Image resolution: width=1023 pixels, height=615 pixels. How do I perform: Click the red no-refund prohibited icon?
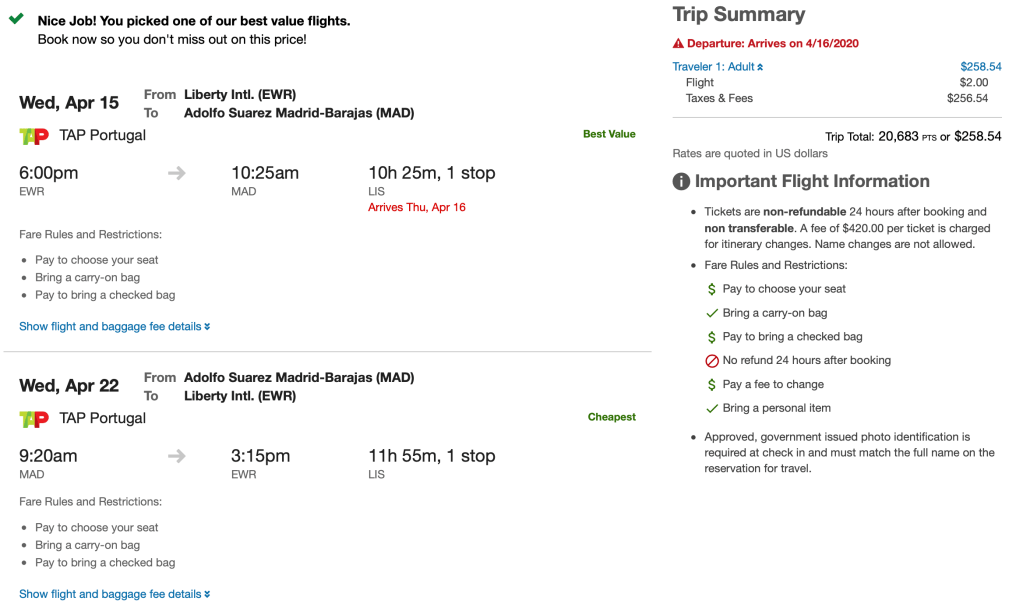(x=712, y=361)
